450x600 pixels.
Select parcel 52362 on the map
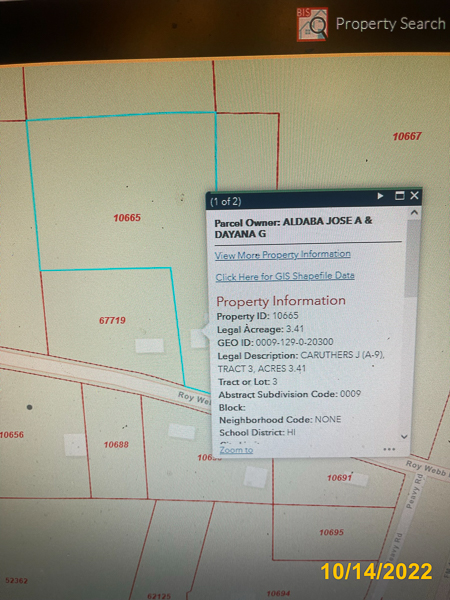coord(16,580)
